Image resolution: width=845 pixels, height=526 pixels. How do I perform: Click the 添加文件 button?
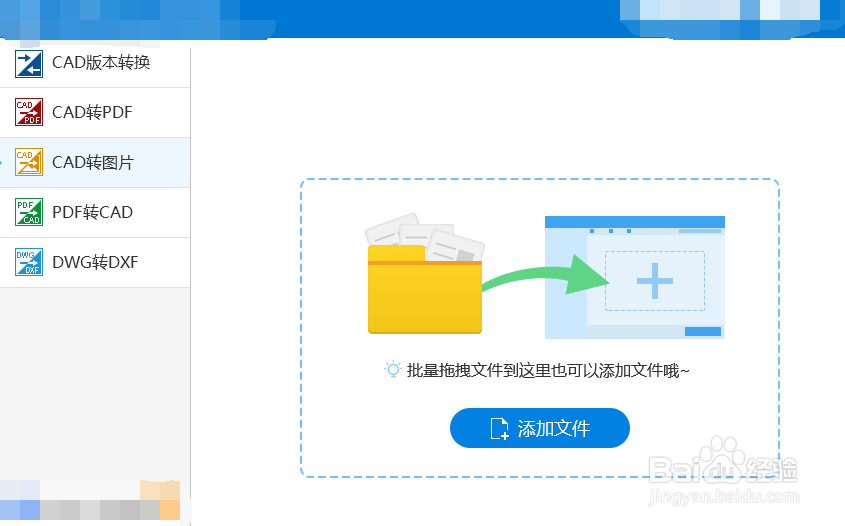[x=539, y=428]
